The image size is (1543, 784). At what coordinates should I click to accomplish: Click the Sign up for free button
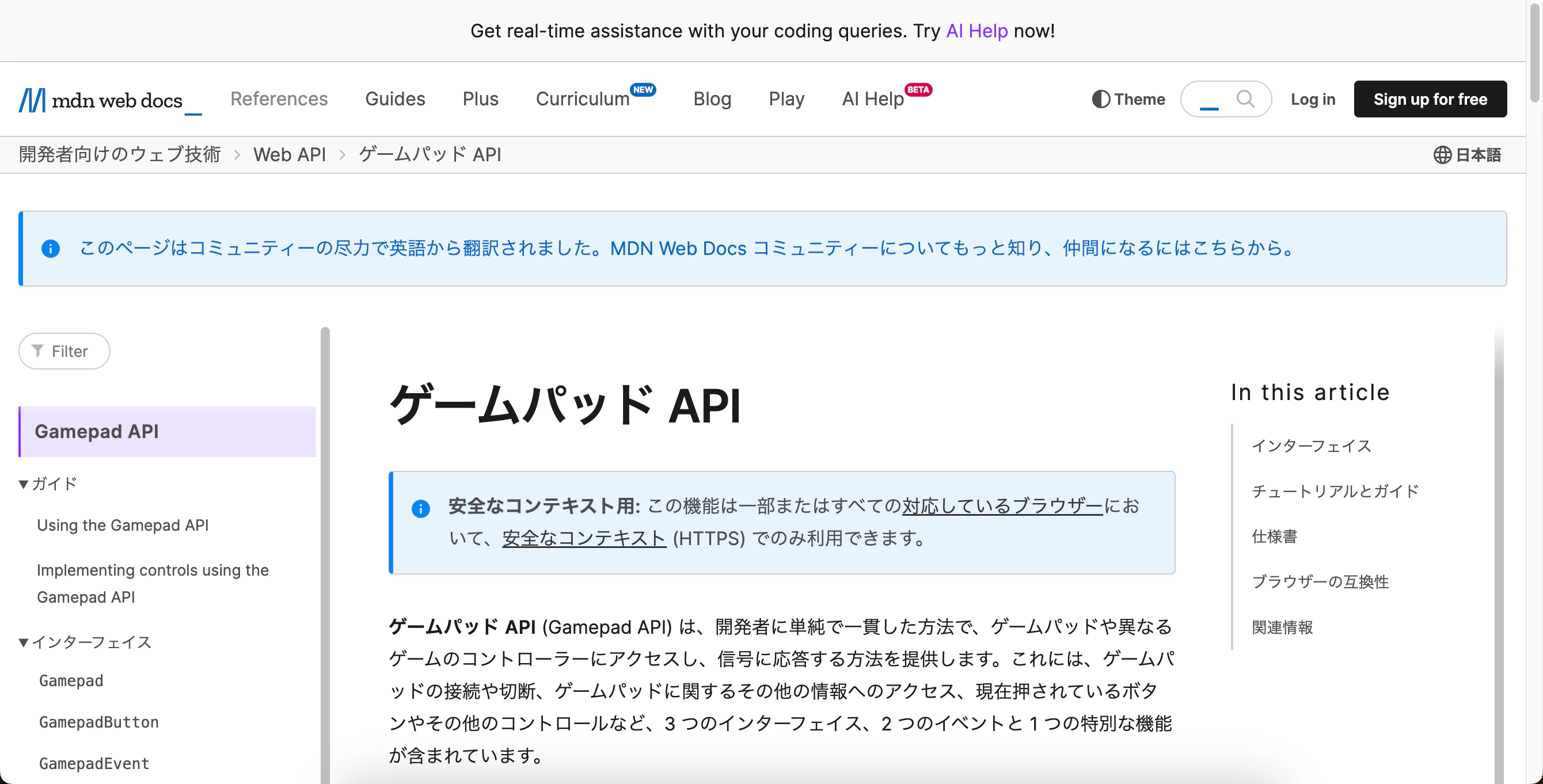coord(1430,99)
